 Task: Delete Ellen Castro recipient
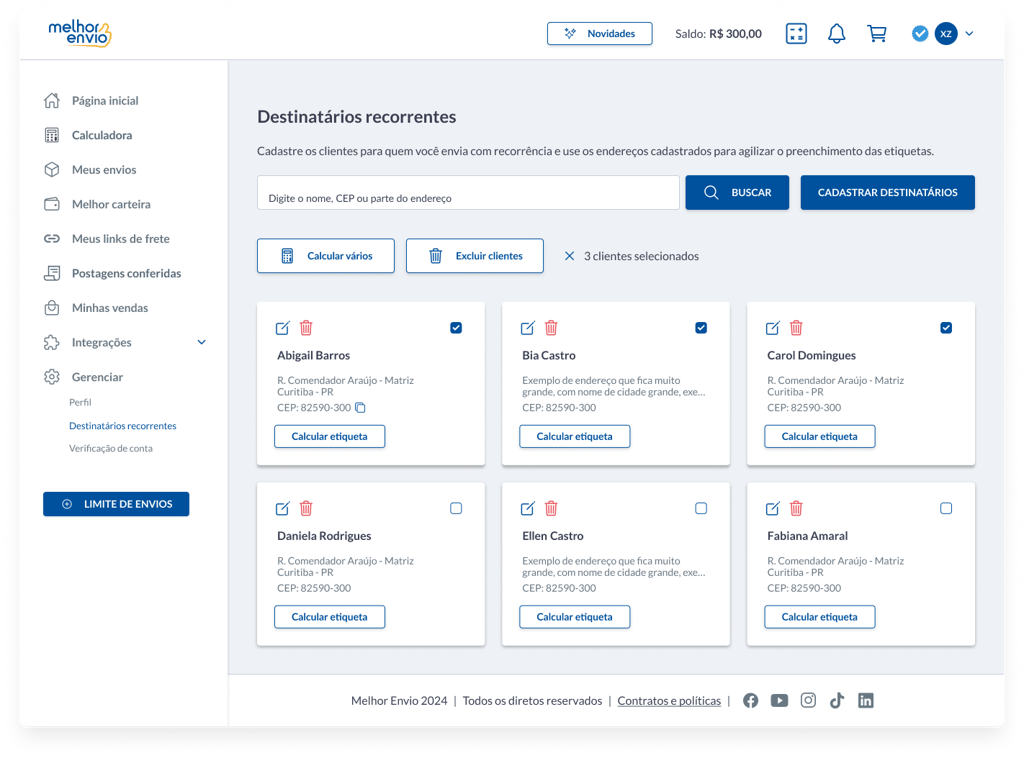click(551, 508)
